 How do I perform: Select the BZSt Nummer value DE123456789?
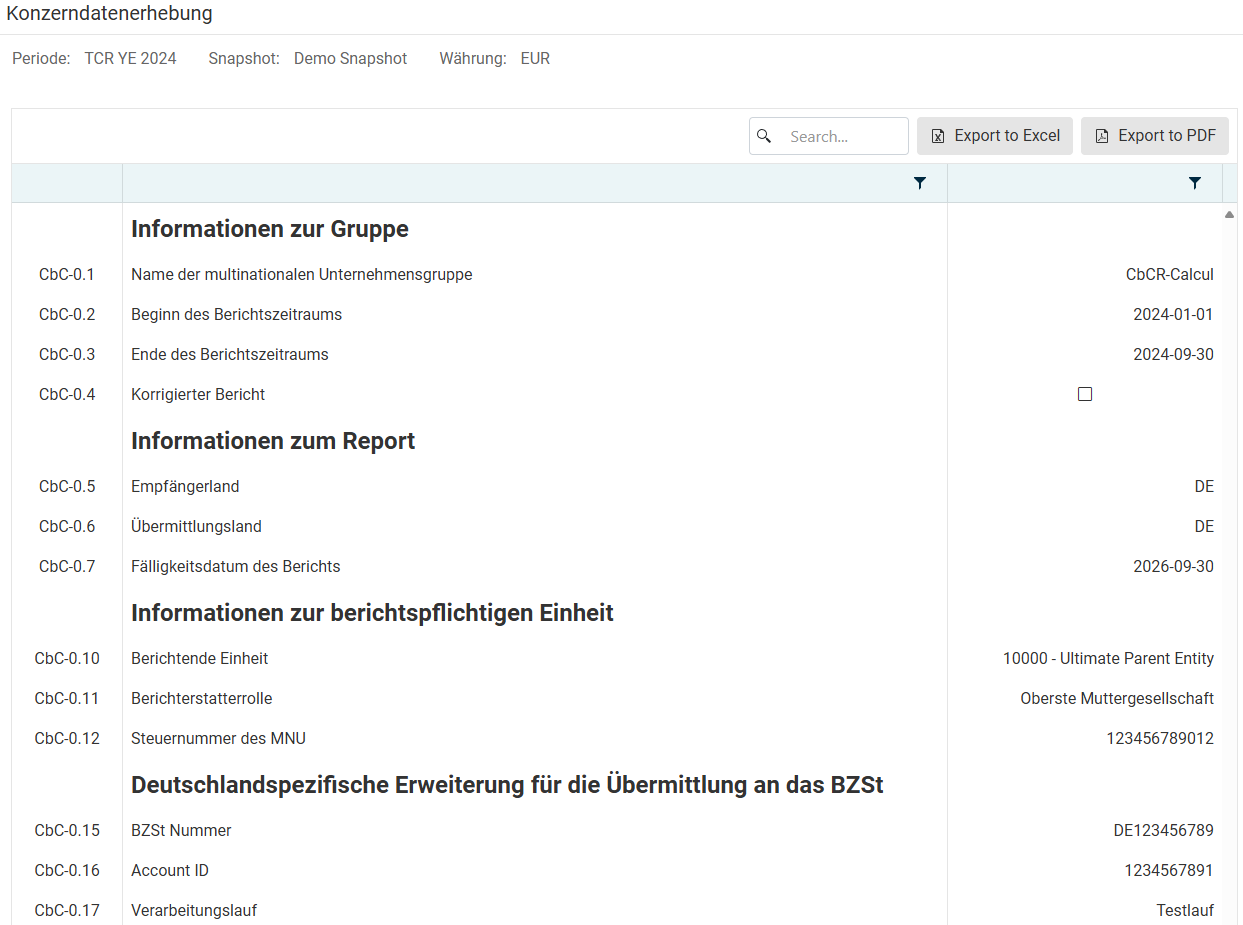pyautogui.click(x=1163, y=830)
